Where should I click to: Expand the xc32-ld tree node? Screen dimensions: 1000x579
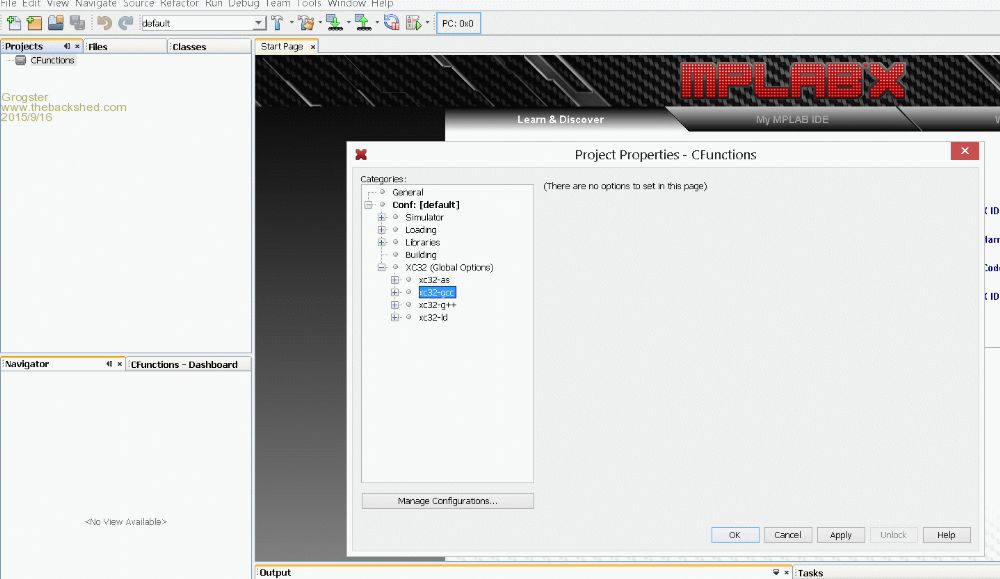[x=395, y=318]
